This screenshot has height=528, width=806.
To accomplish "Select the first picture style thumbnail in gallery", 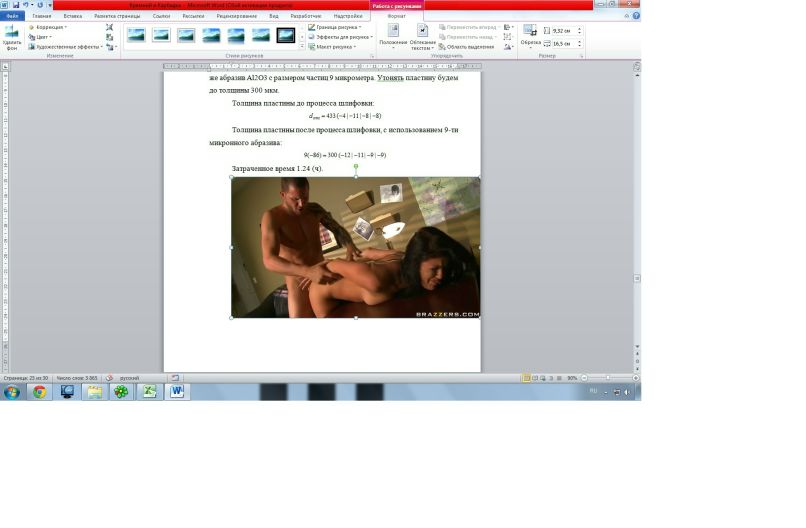I will click(135, 35).
